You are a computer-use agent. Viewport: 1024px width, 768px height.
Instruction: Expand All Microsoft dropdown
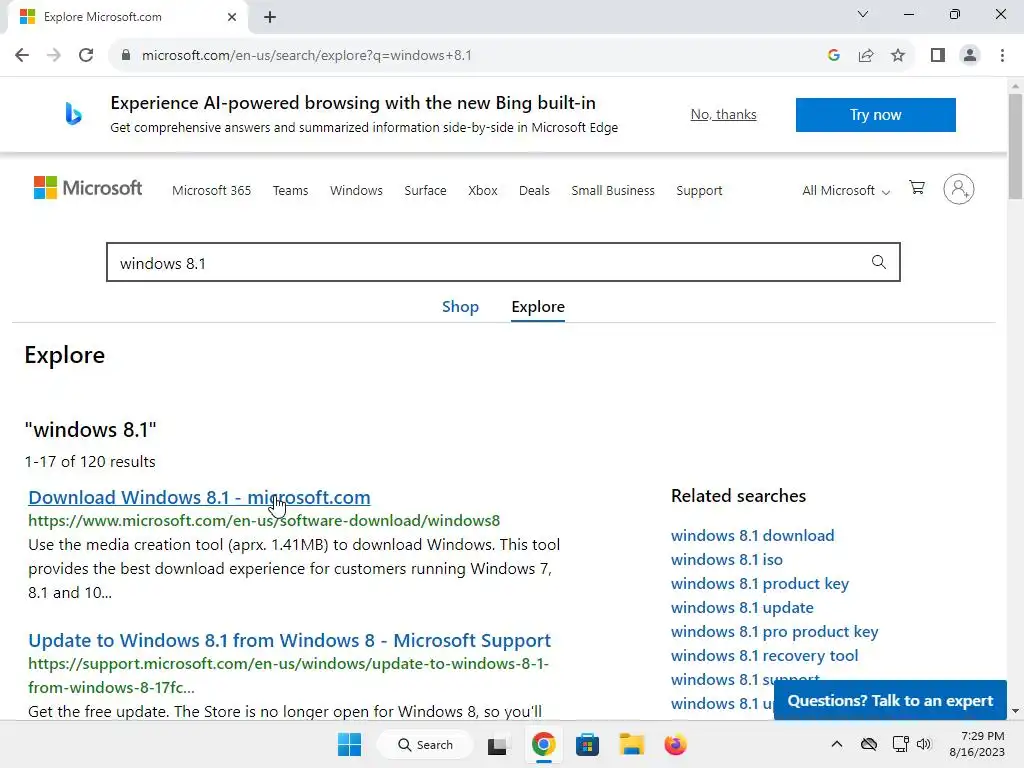[846, 191]
